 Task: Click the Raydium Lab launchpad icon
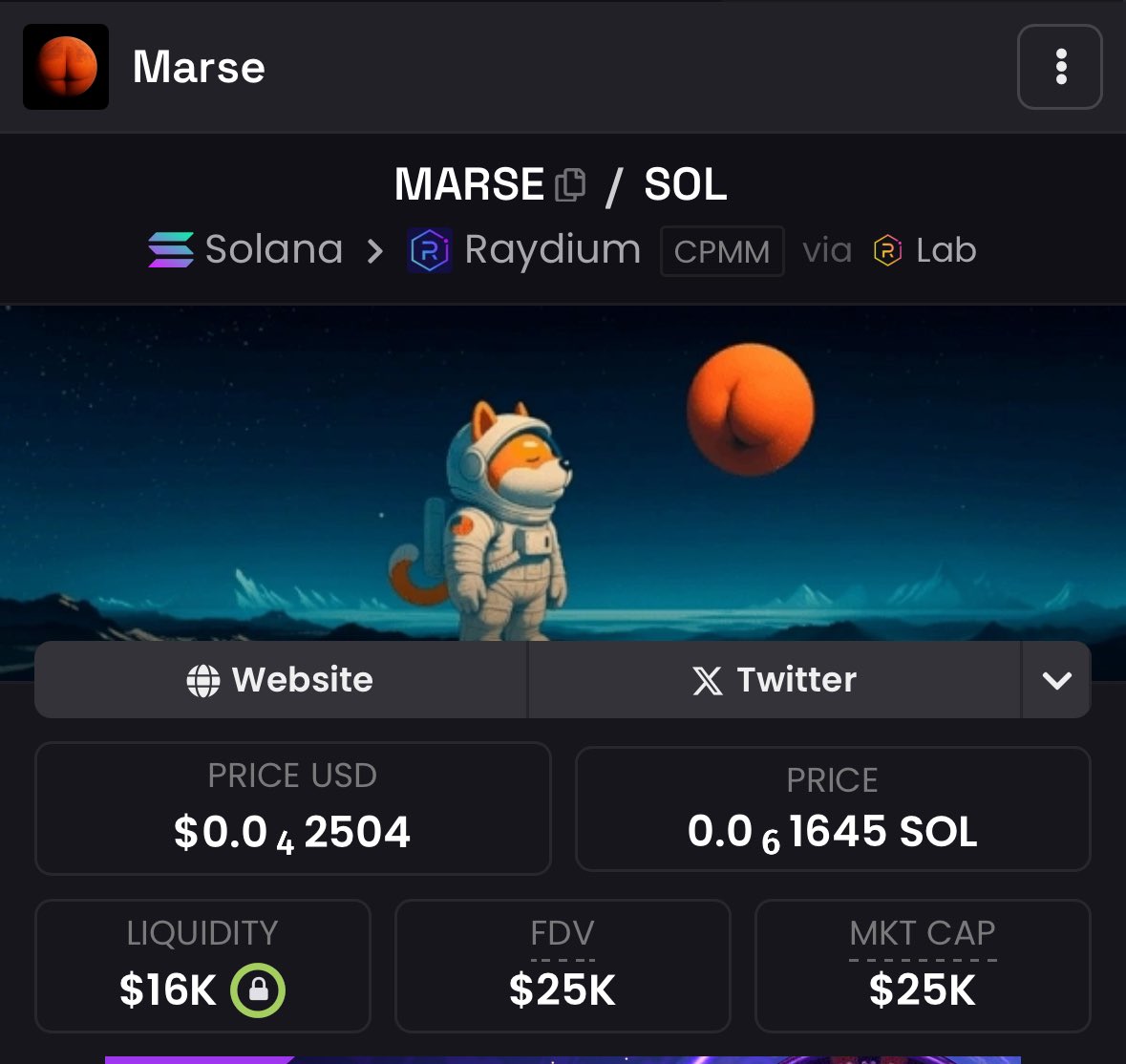pyautogui.click(x=887, y=250)
